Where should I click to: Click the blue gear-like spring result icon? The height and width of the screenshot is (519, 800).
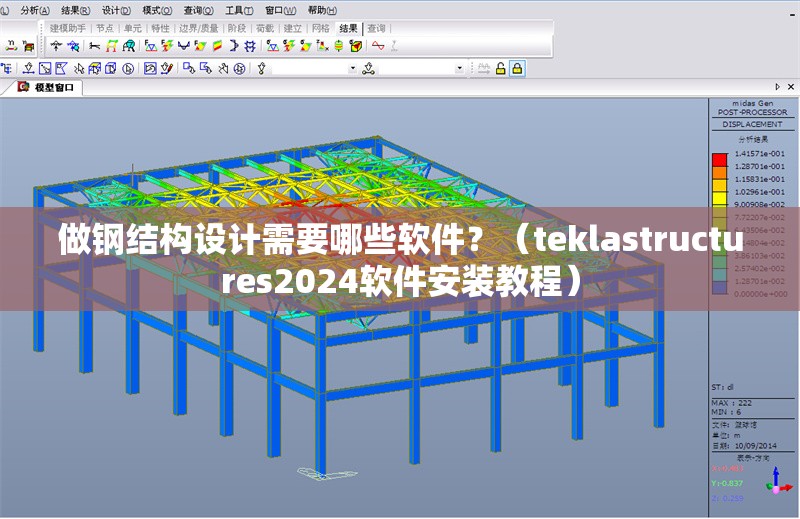250,46
